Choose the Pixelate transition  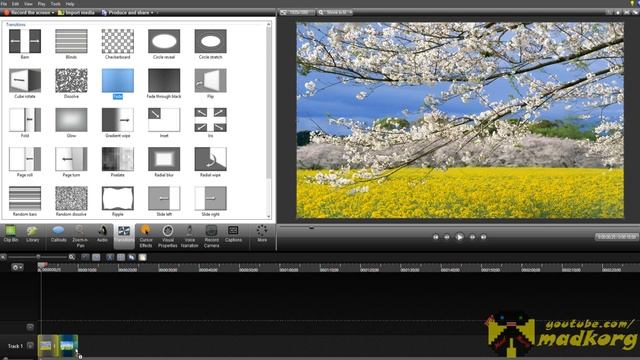coord(118,159)
